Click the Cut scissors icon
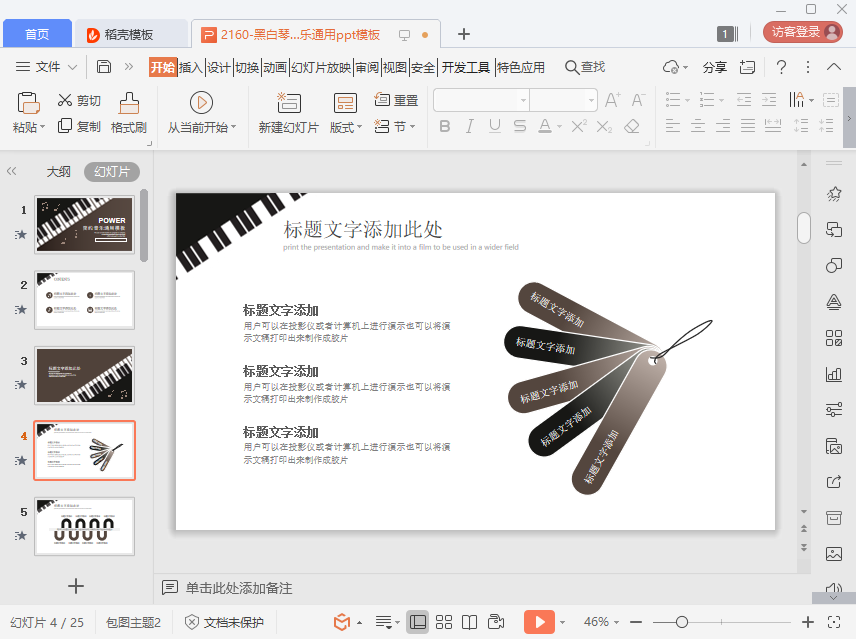856x639 pixels. pos(65,100)
